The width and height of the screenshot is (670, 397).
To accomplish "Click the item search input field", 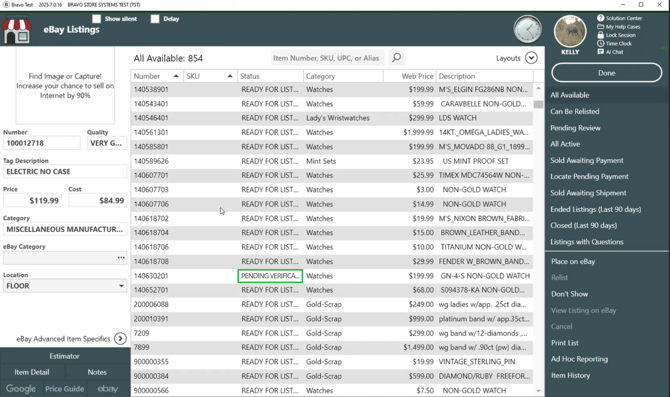I will (x=327, y=58).
